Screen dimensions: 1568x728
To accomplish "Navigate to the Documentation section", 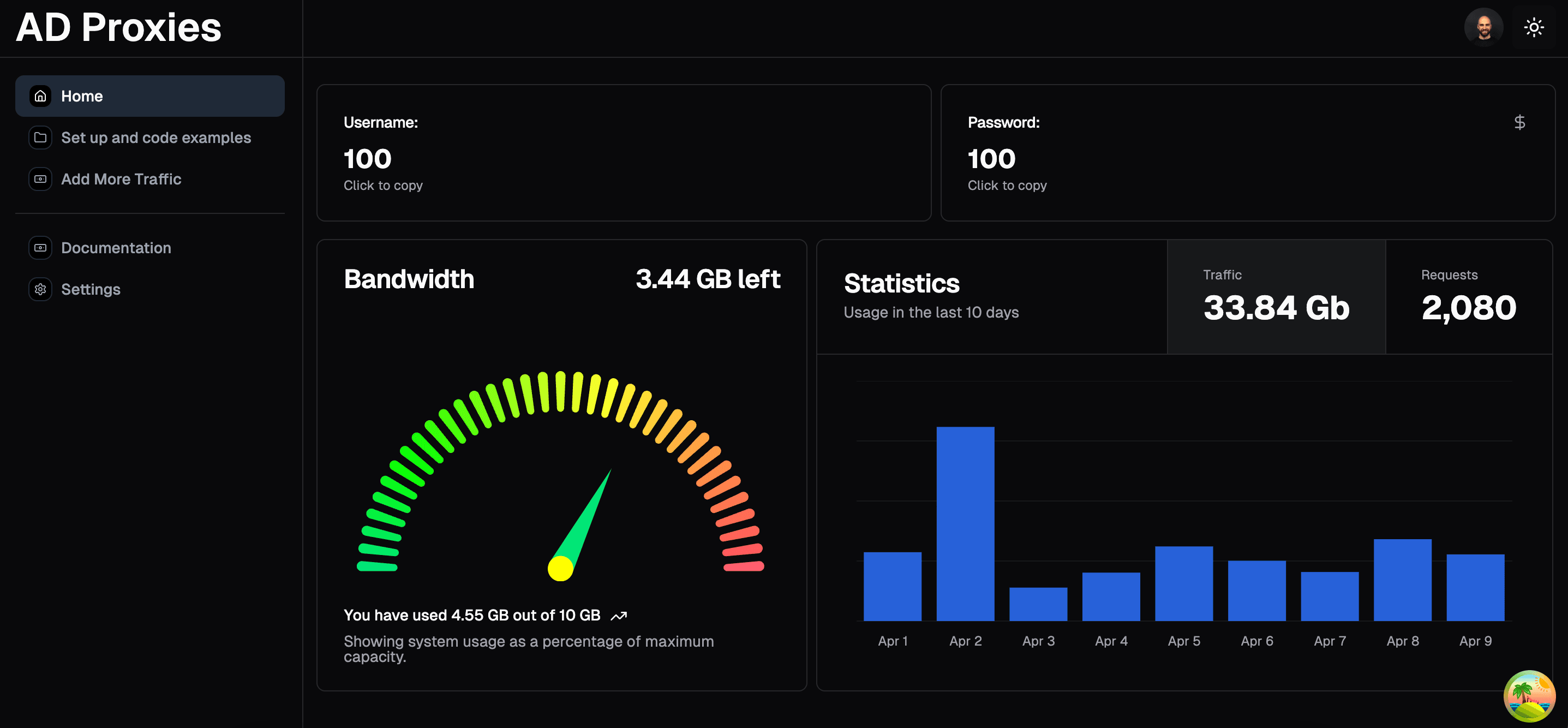I will pos(116,248).
